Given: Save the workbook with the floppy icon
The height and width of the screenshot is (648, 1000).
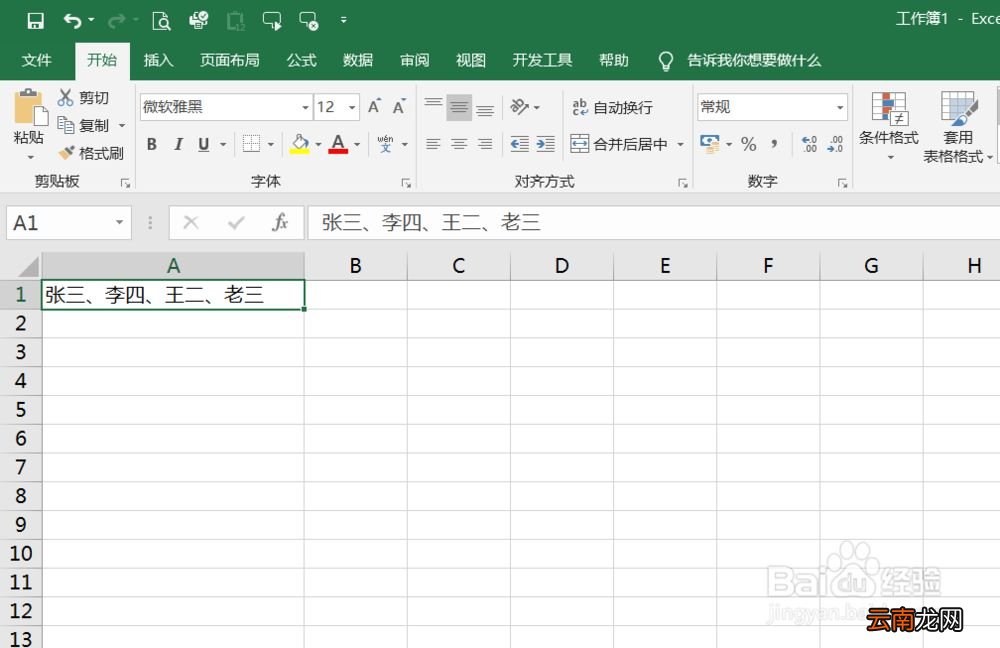Looking at the screenshot, I should (36, 20).
